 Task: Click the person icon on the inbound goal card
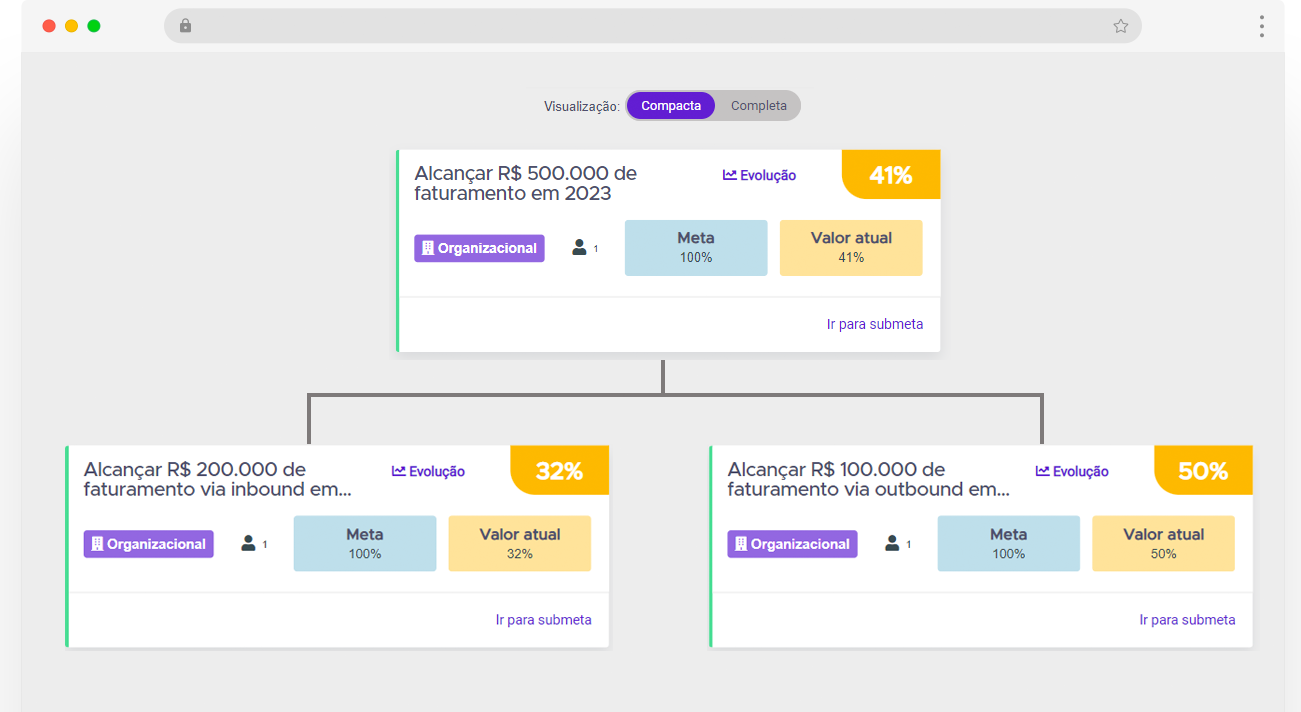pyautogui.click(x=248, y=543)
